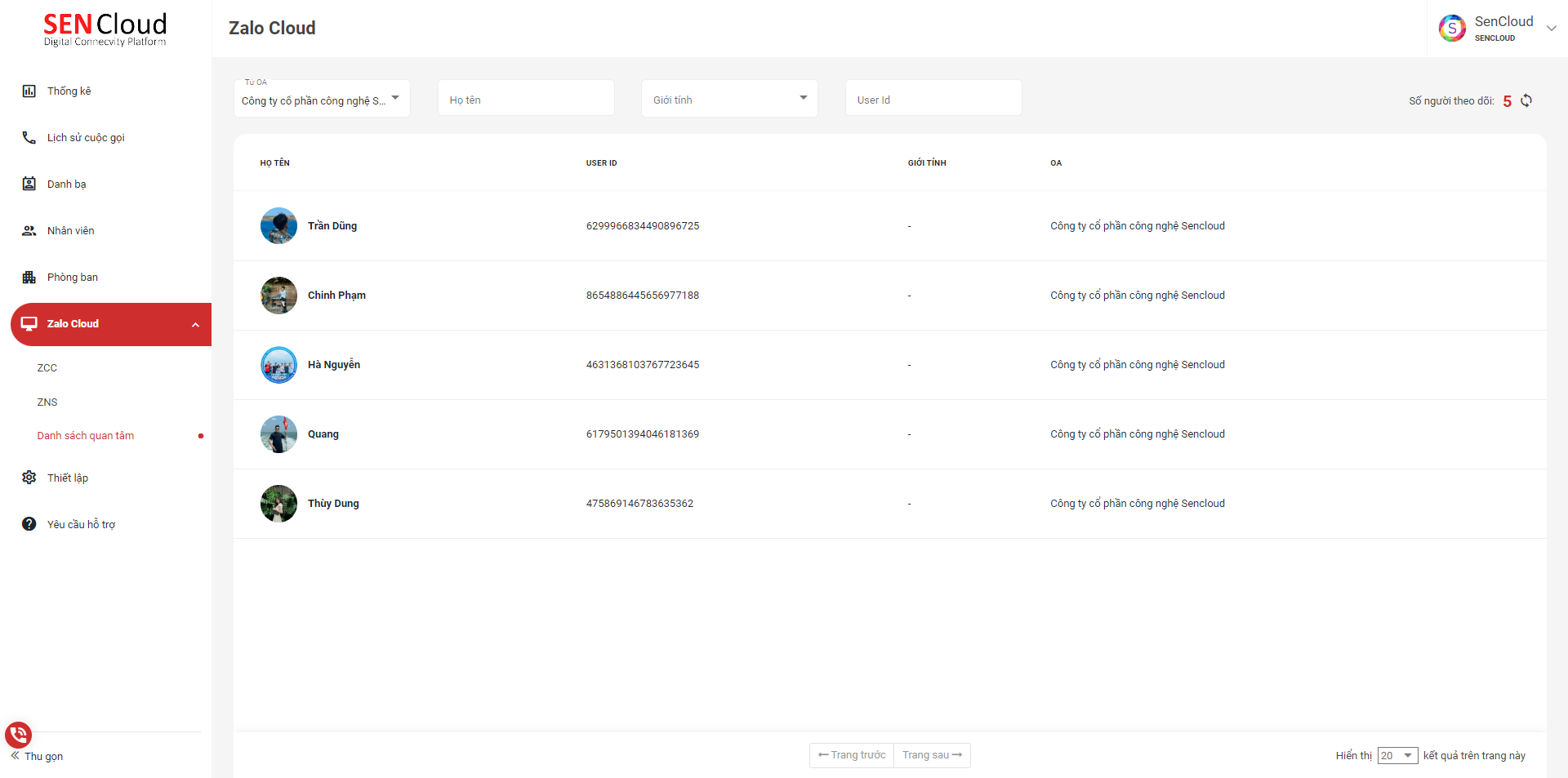
Task: Click the refresh follower count icon
Action: (x=1526, y=100)
